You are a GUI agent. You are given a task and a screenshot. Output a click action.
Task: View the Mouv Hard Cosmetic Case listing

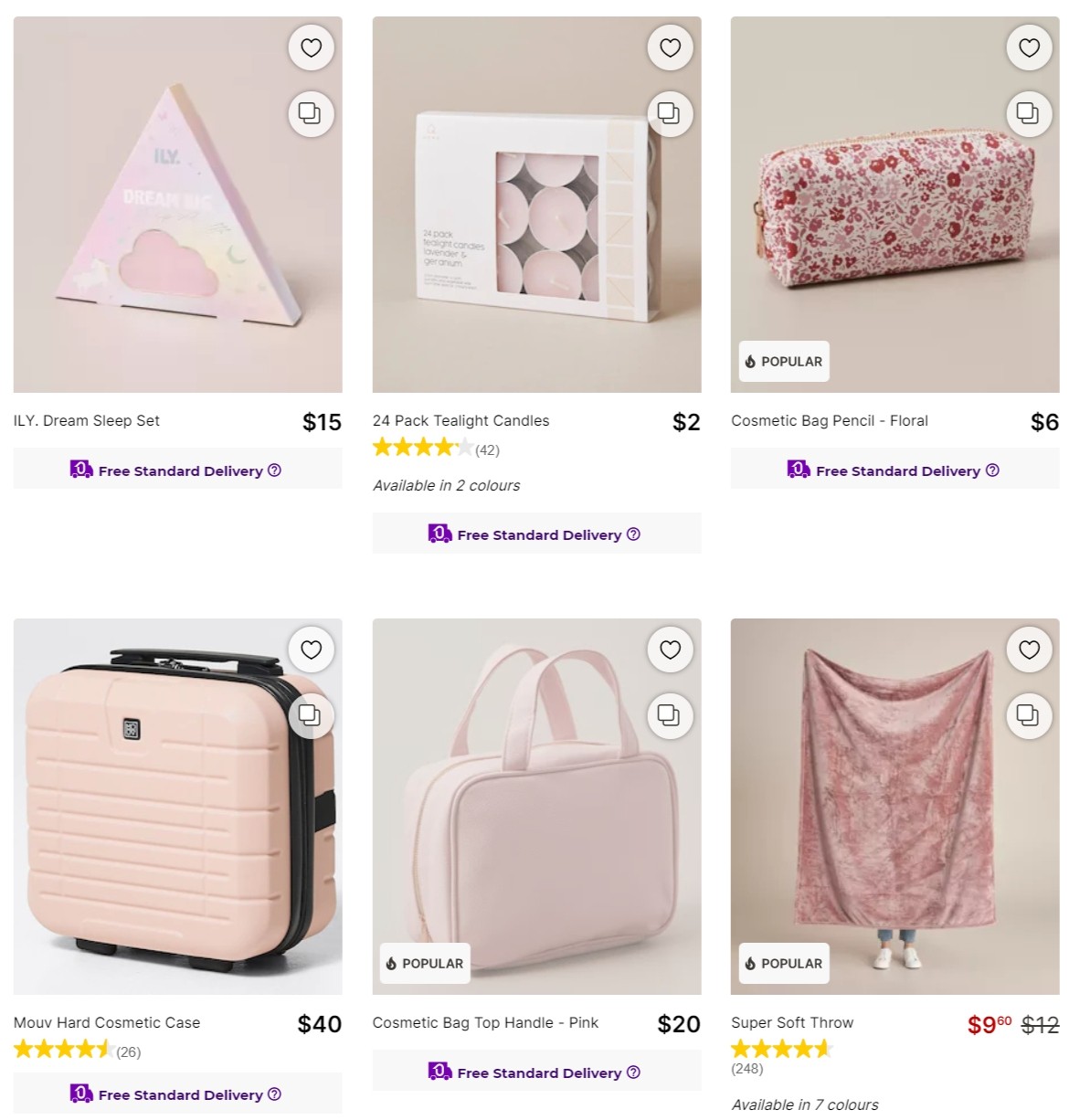coord(107,1022)
